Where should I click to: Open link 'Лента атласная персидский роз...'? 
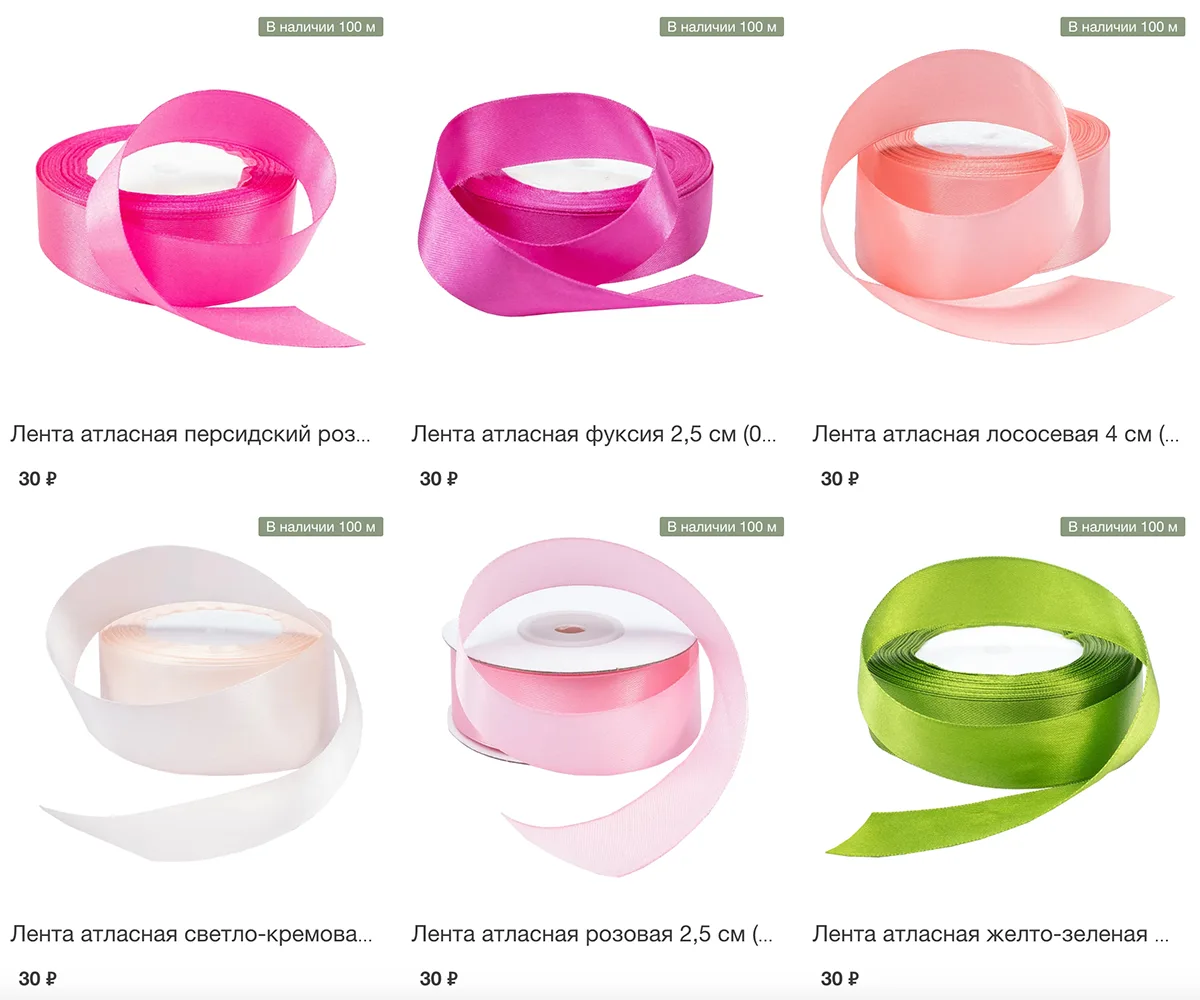191,434
